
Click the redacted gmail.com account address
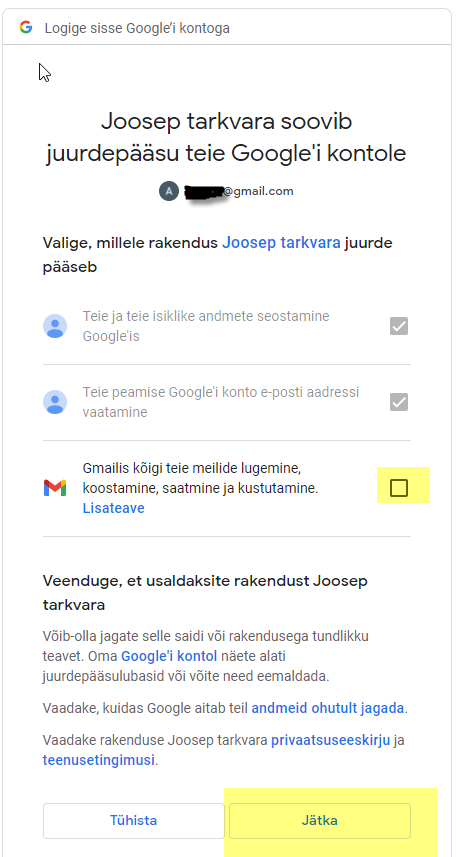tap(239, 191)
